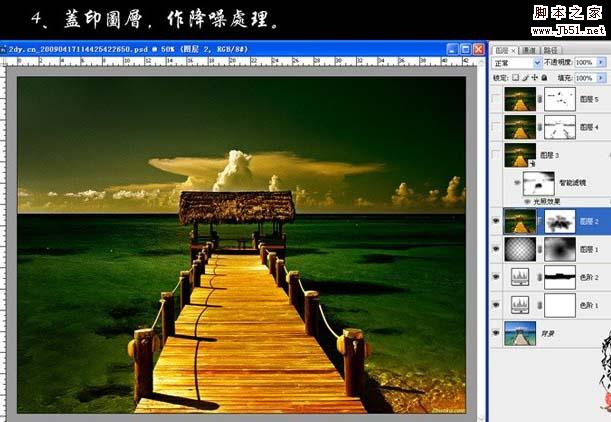Select the 图层 4 layer mask thumbnail
The height and width of the screenshot is (422, 611).
[x=560, y=127]
